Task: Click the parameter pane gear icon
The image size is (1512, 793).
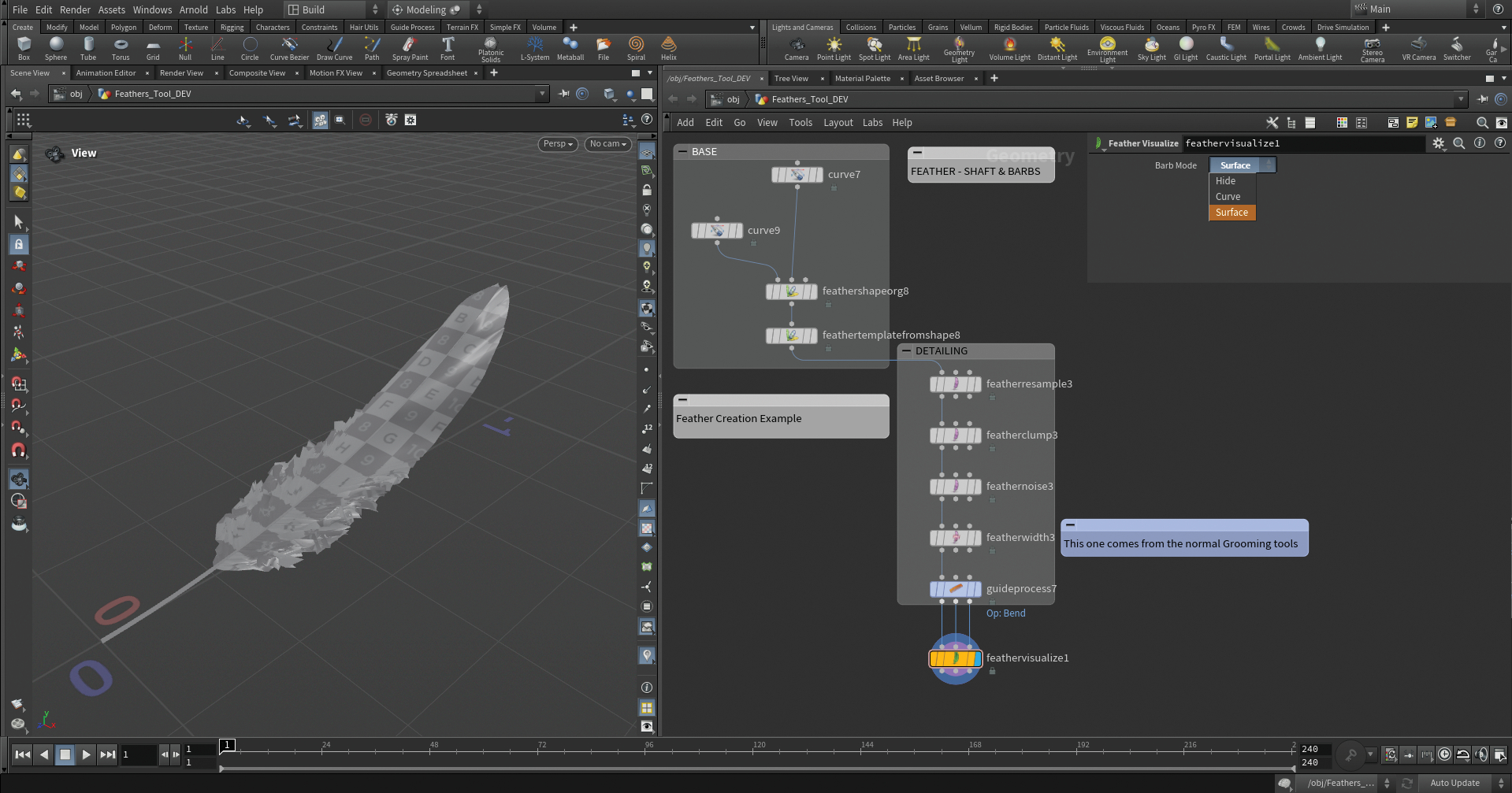Action: 1439,143
